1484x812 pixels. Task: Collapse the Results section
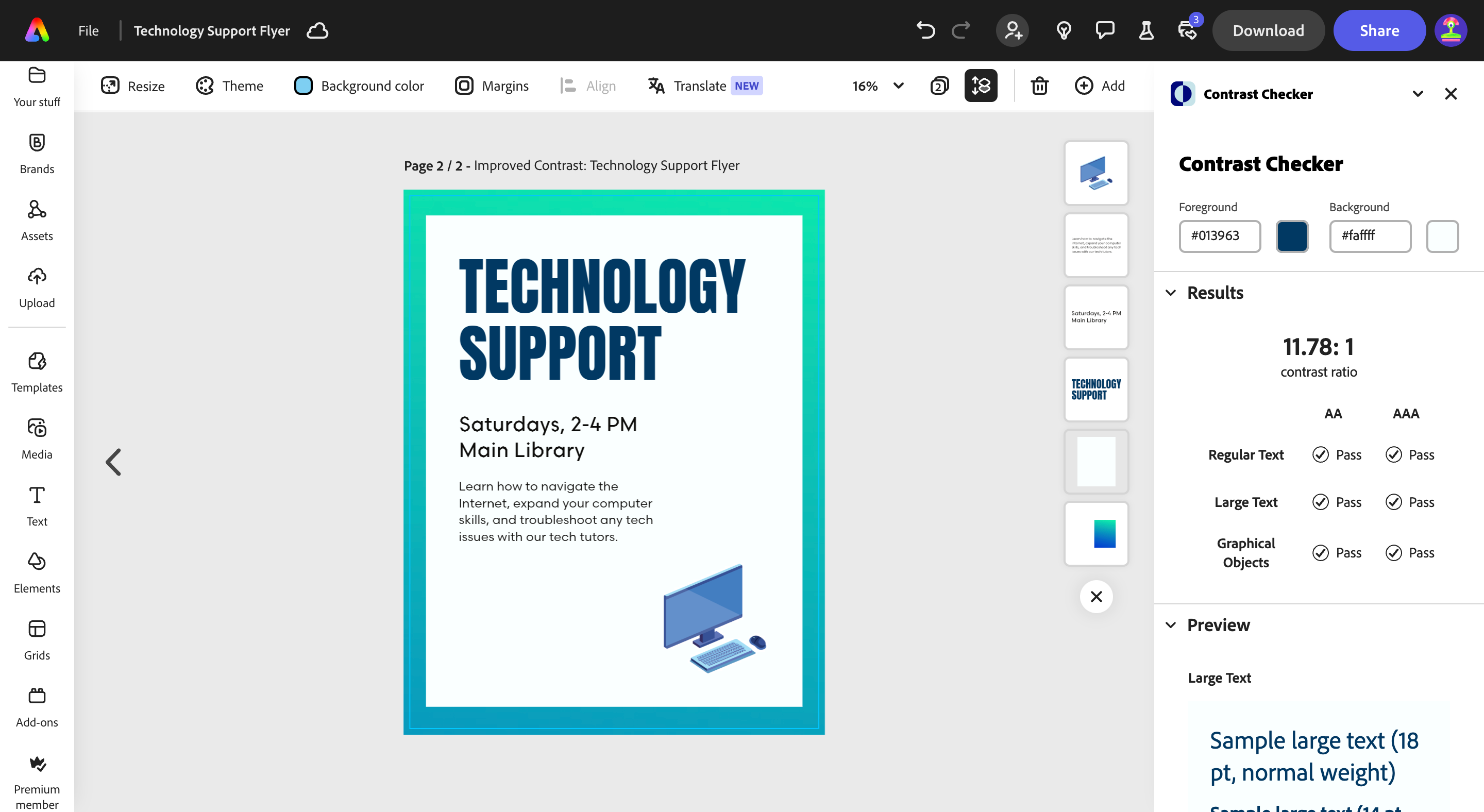tap(1171, 293)
